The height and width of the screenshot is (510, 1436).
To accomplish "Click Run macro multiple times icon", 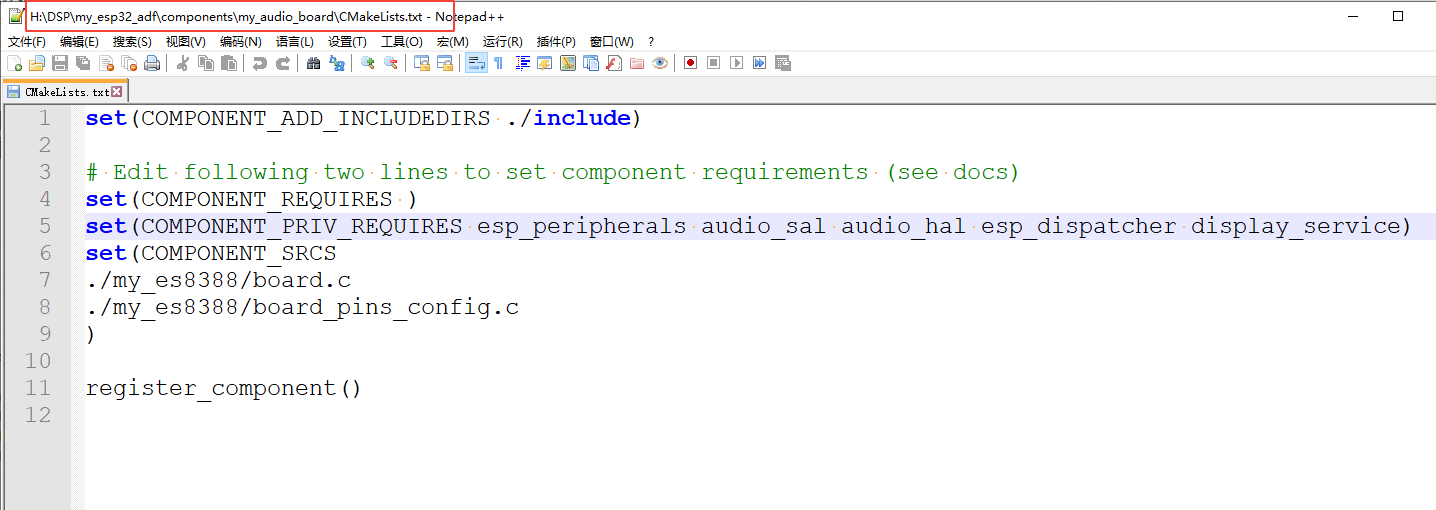I will click(x=760, y=63).
